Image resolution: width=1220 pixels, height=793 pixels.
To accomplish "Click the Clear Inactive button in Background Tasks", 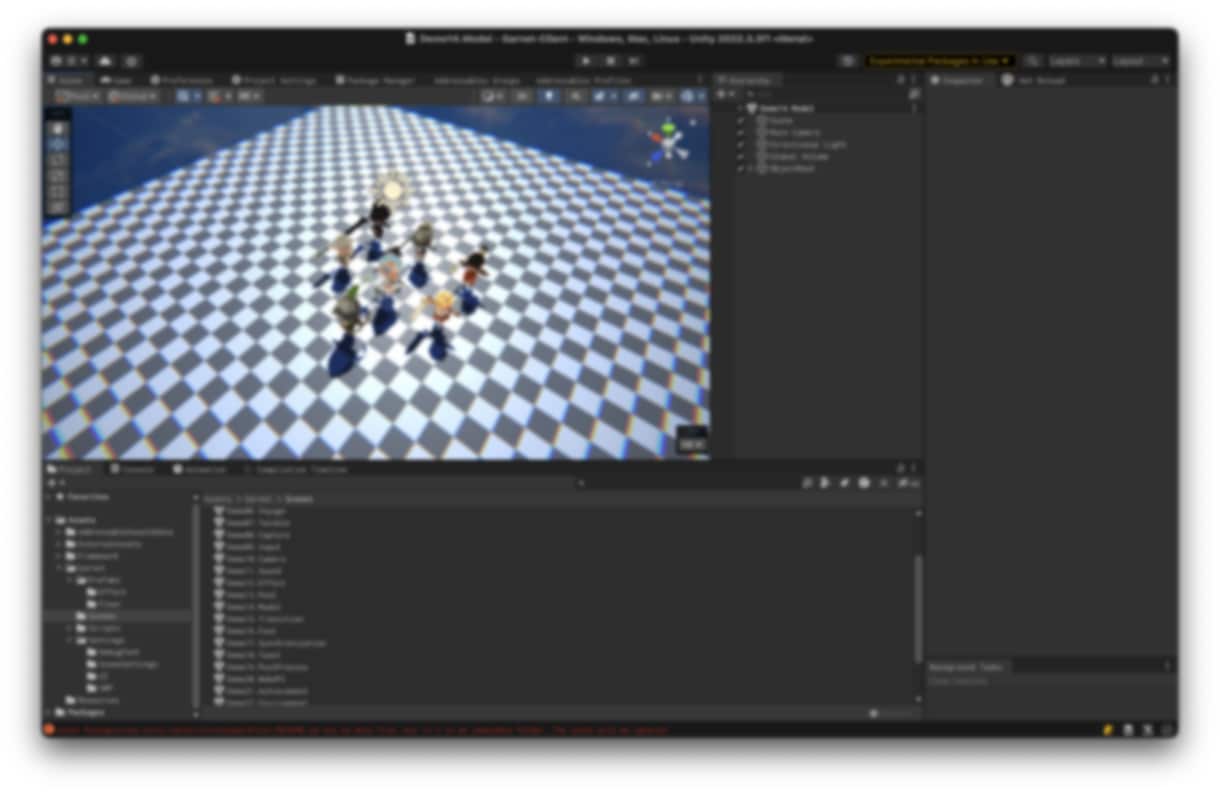I will coord(958,682).
